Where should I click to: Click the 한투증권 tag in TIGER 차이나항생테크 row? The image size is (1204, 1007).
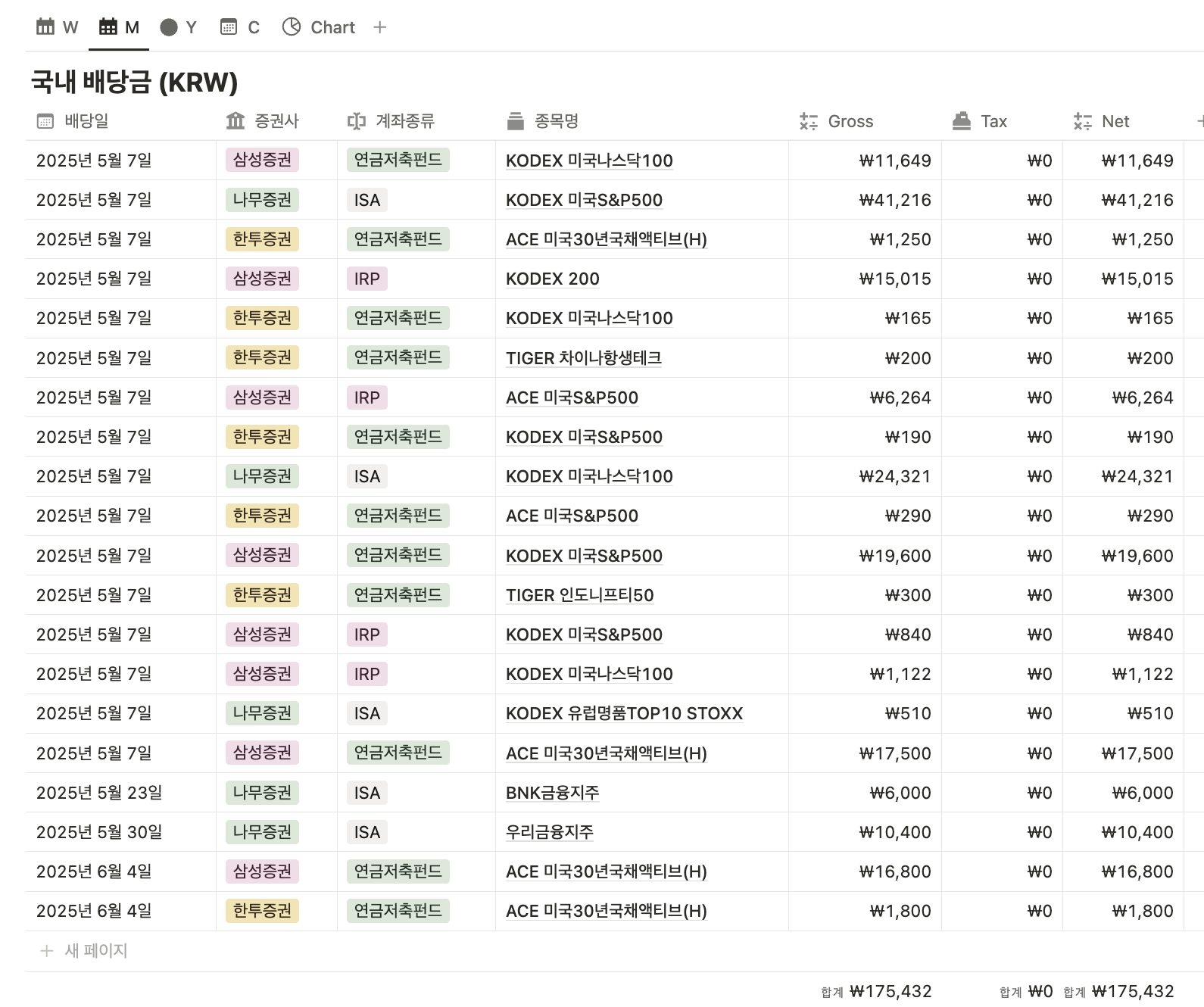point(262,357)
